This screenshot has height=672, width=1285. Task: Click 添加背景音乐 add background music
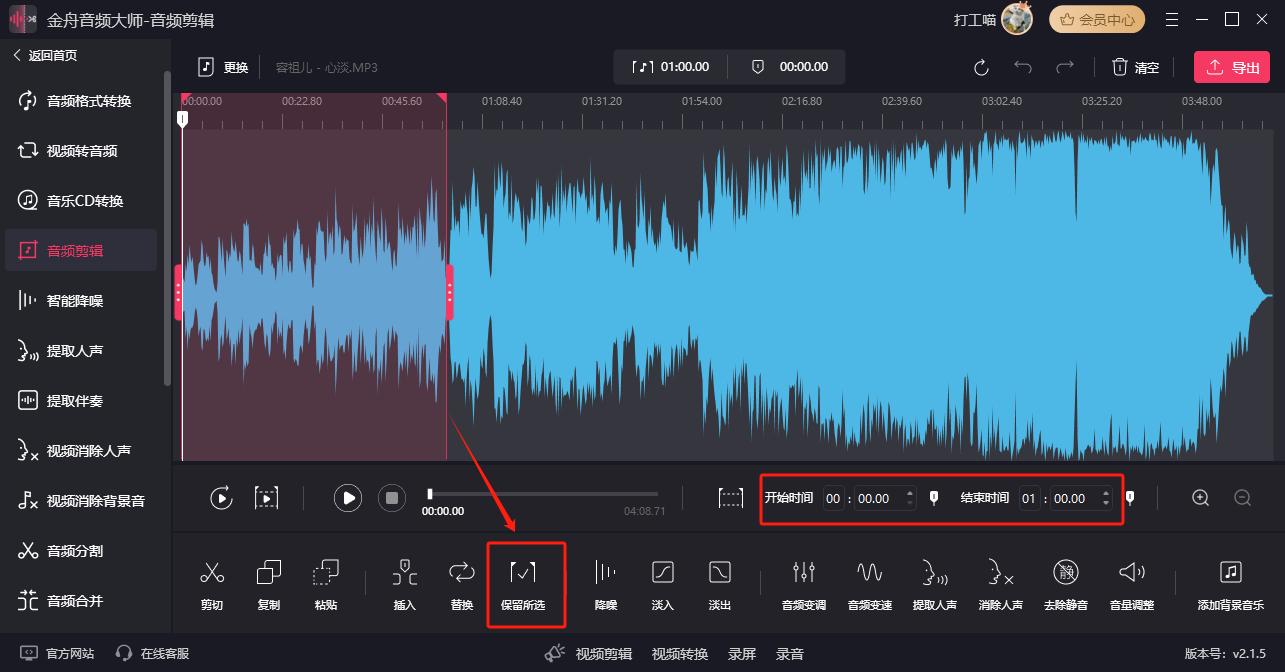pyautogui.click(x=1230, y=583)
